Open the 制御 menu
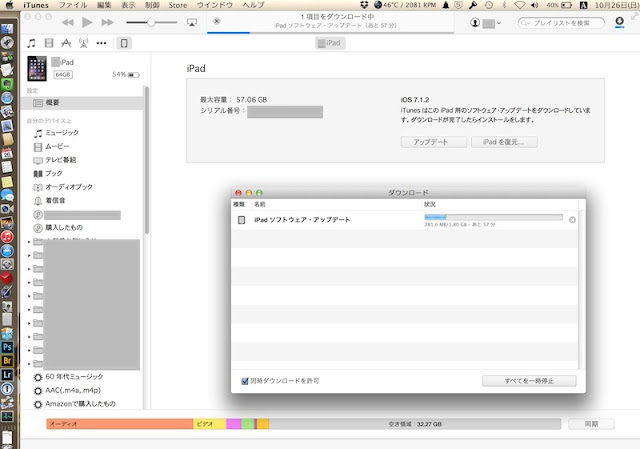The height and width of the screenshot is (449, 640). point(152,5)
